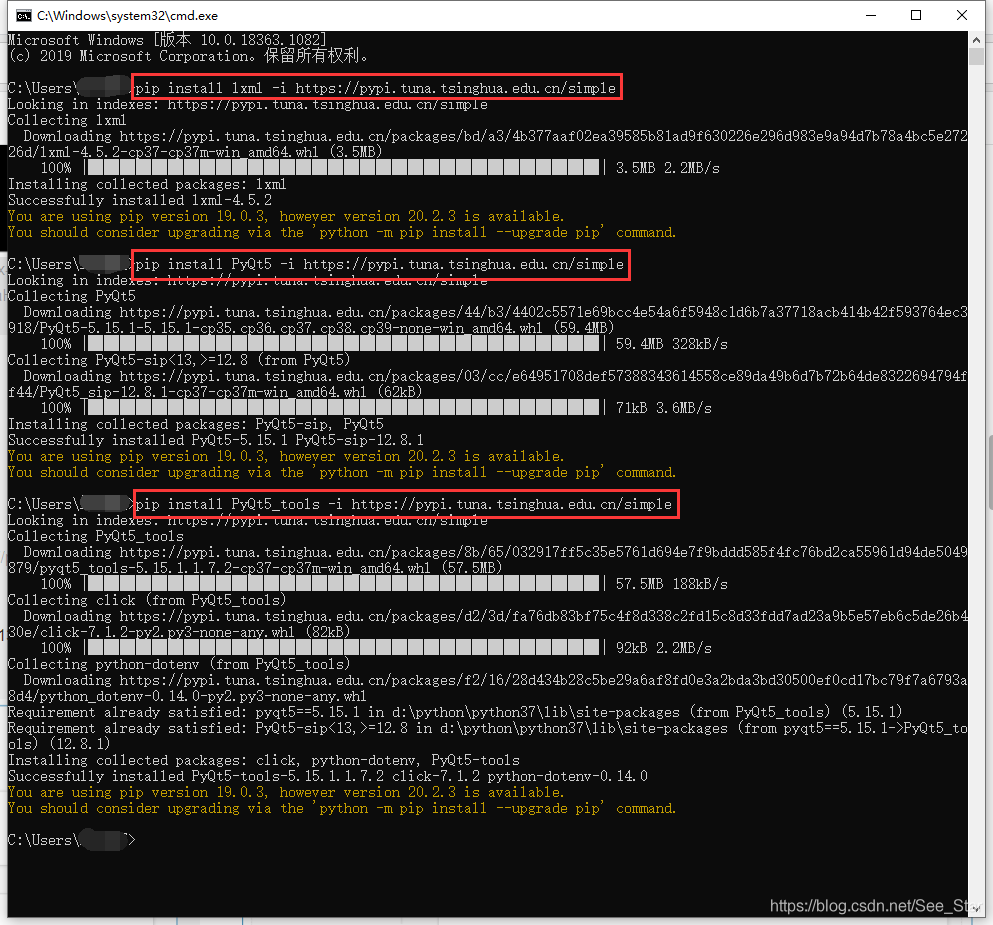Viewport: 993px width, 925px height.
Task: Click 'Collecting click (from PyQt5_tools)' line
Action: pos(147,600)
